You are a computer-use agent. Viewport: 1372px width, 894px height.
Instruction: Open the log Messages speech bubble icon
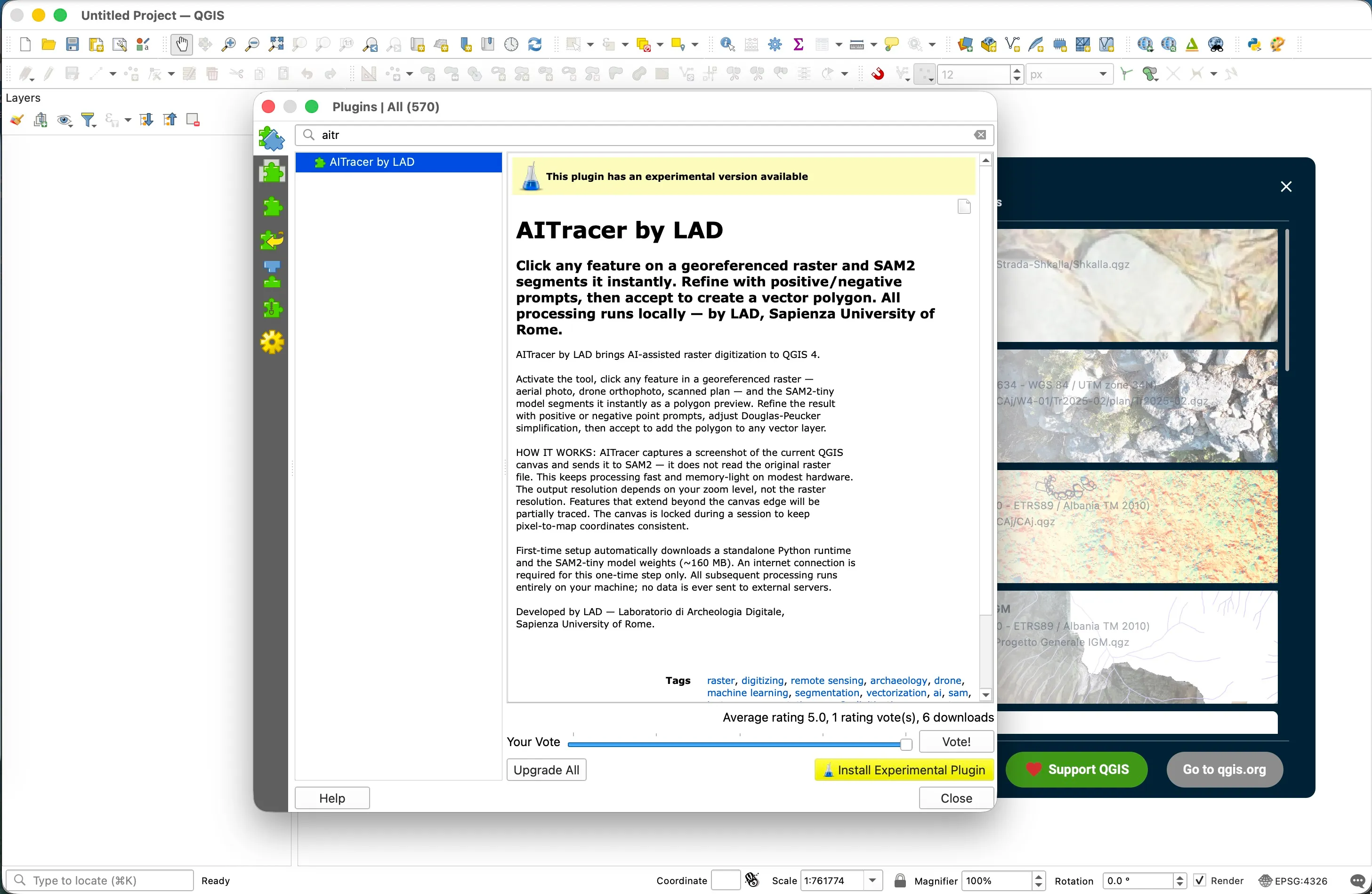tap(1357, 881)
